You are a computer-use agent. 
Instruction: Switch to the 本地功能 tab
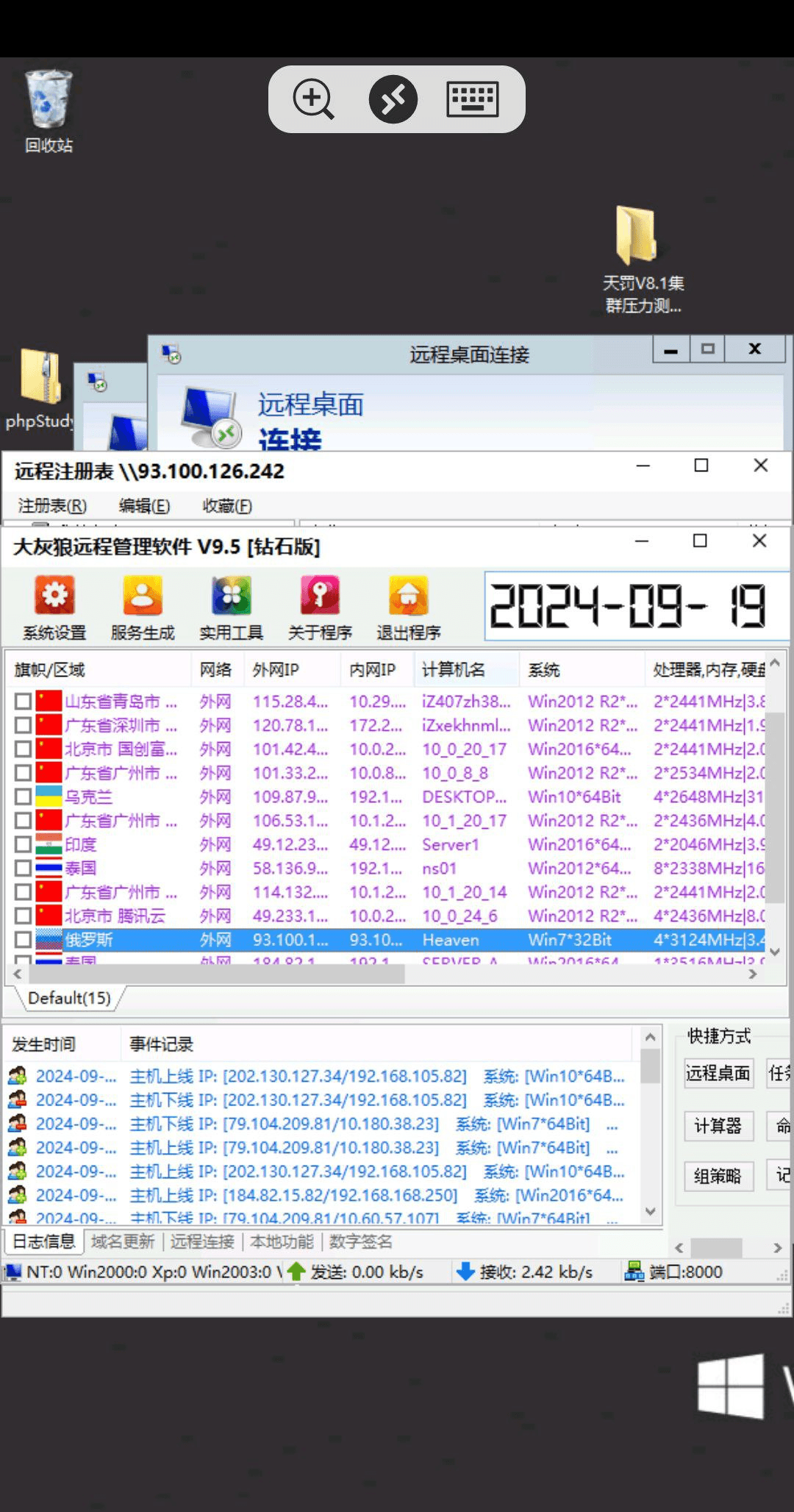(282, 1241)
